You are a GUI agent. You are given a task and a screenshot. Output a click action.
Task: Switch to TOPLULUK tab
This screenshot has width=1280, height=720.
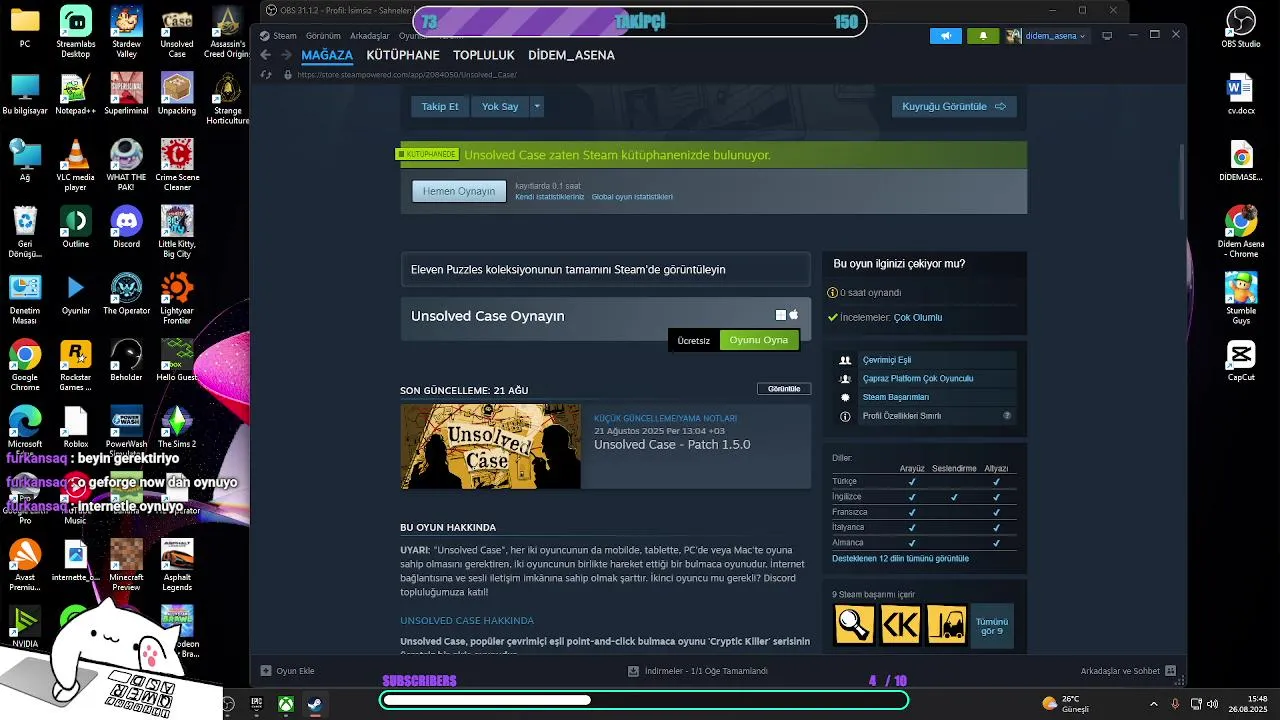tap(483, 55)
